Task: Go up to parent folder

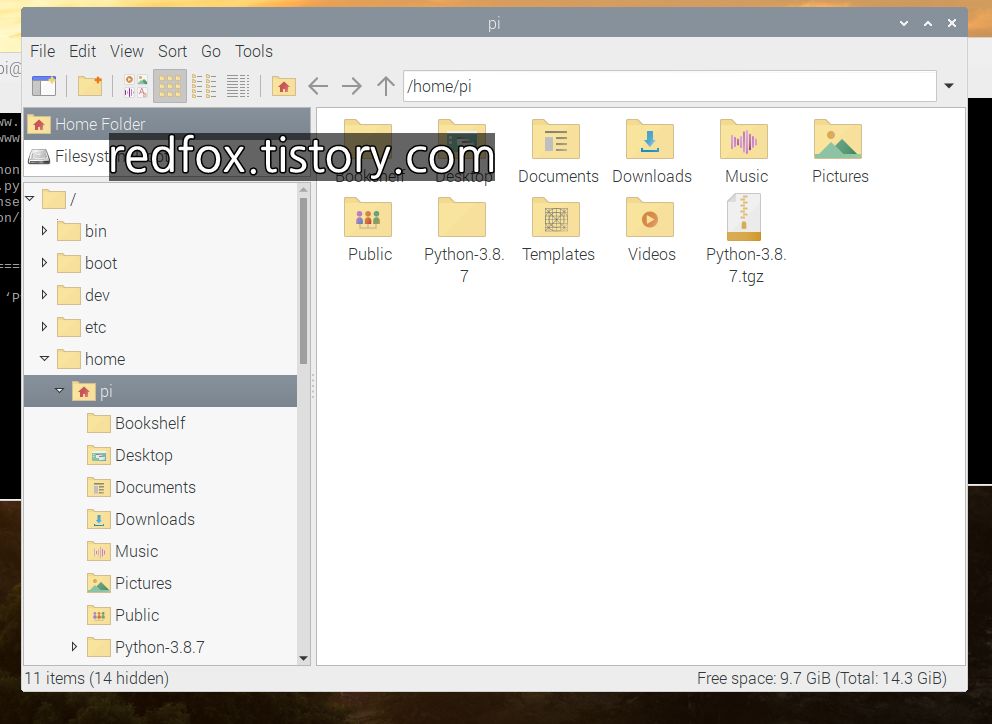Action: (385, 85)
